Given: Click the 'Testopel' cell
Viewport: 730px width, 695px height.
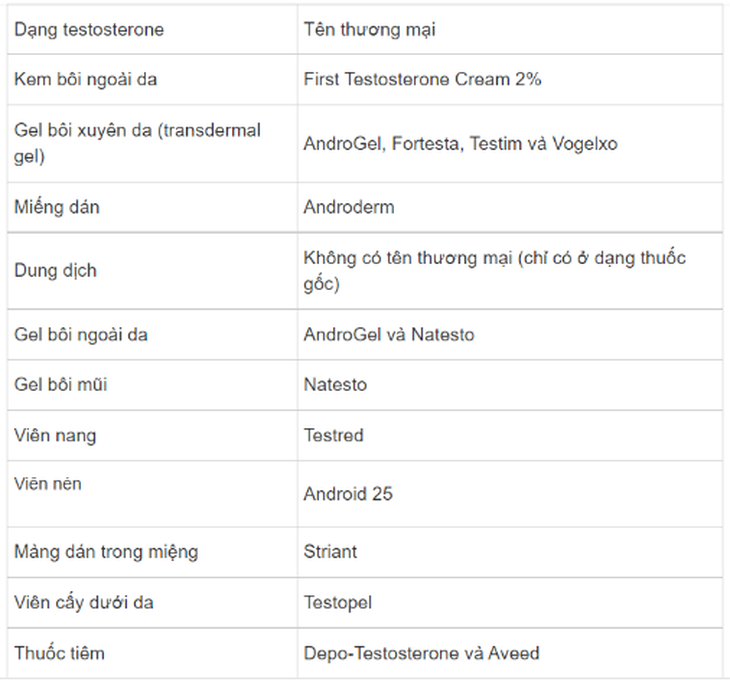Looking at the screenshot, I should [x=510, y=602].
